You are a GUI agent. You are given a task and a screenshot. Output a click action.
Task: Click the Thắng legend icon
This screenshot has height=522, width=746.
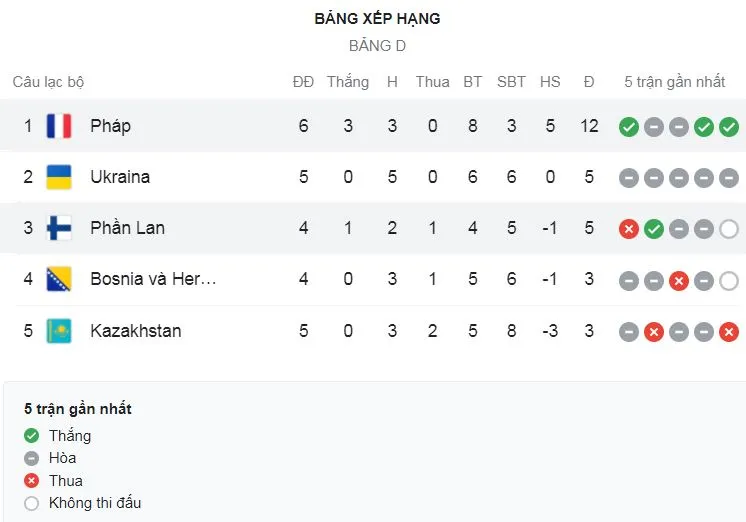click(32, 436)
